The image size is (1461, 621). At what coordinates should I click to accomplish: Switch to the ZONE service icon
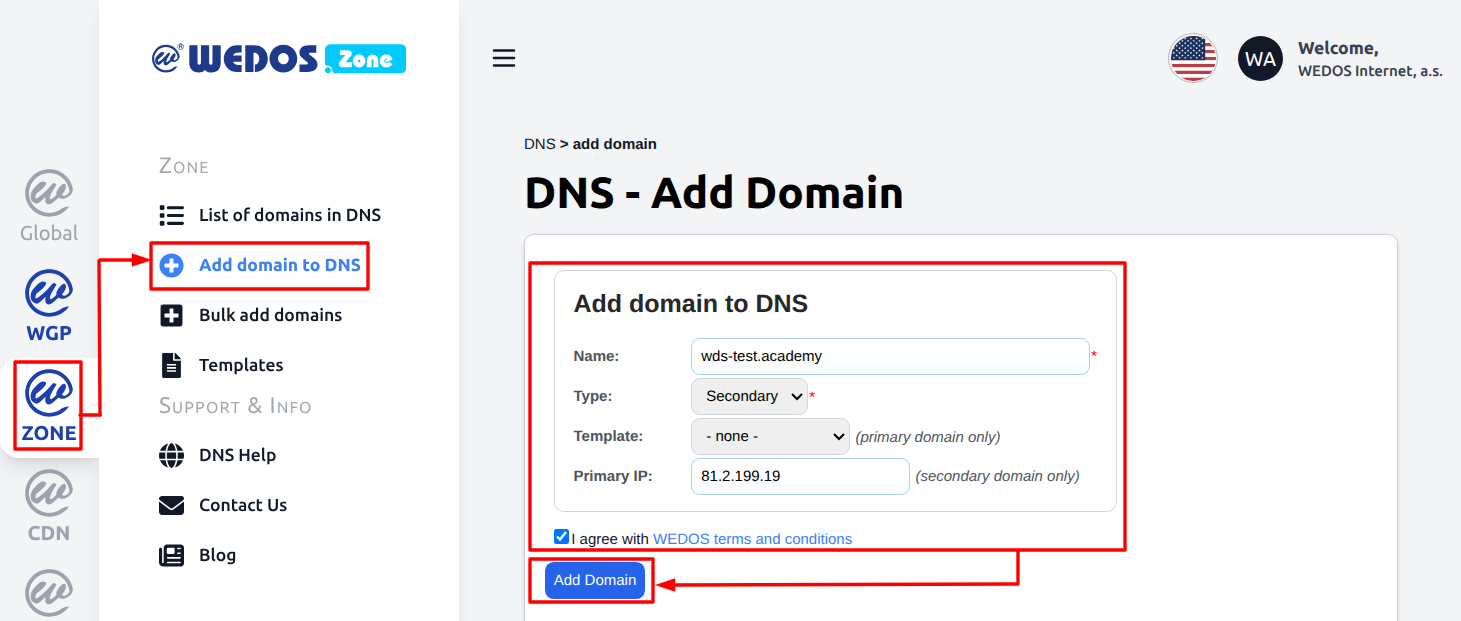[49, 406]
